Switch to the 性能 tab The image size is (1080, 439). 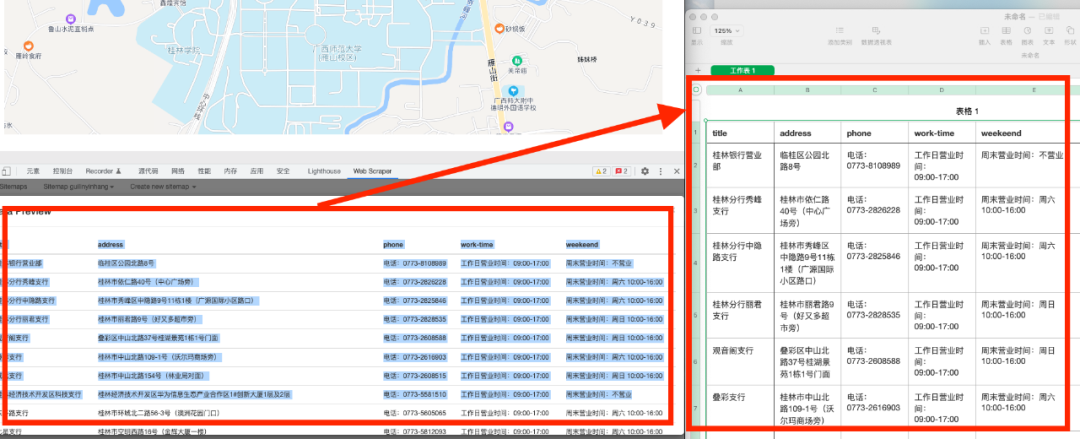click(204, 171)
